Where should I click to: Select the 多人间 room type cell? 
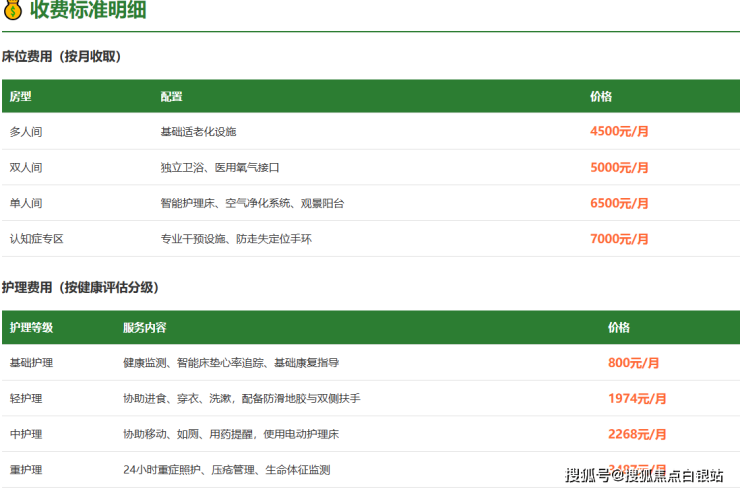26,132
